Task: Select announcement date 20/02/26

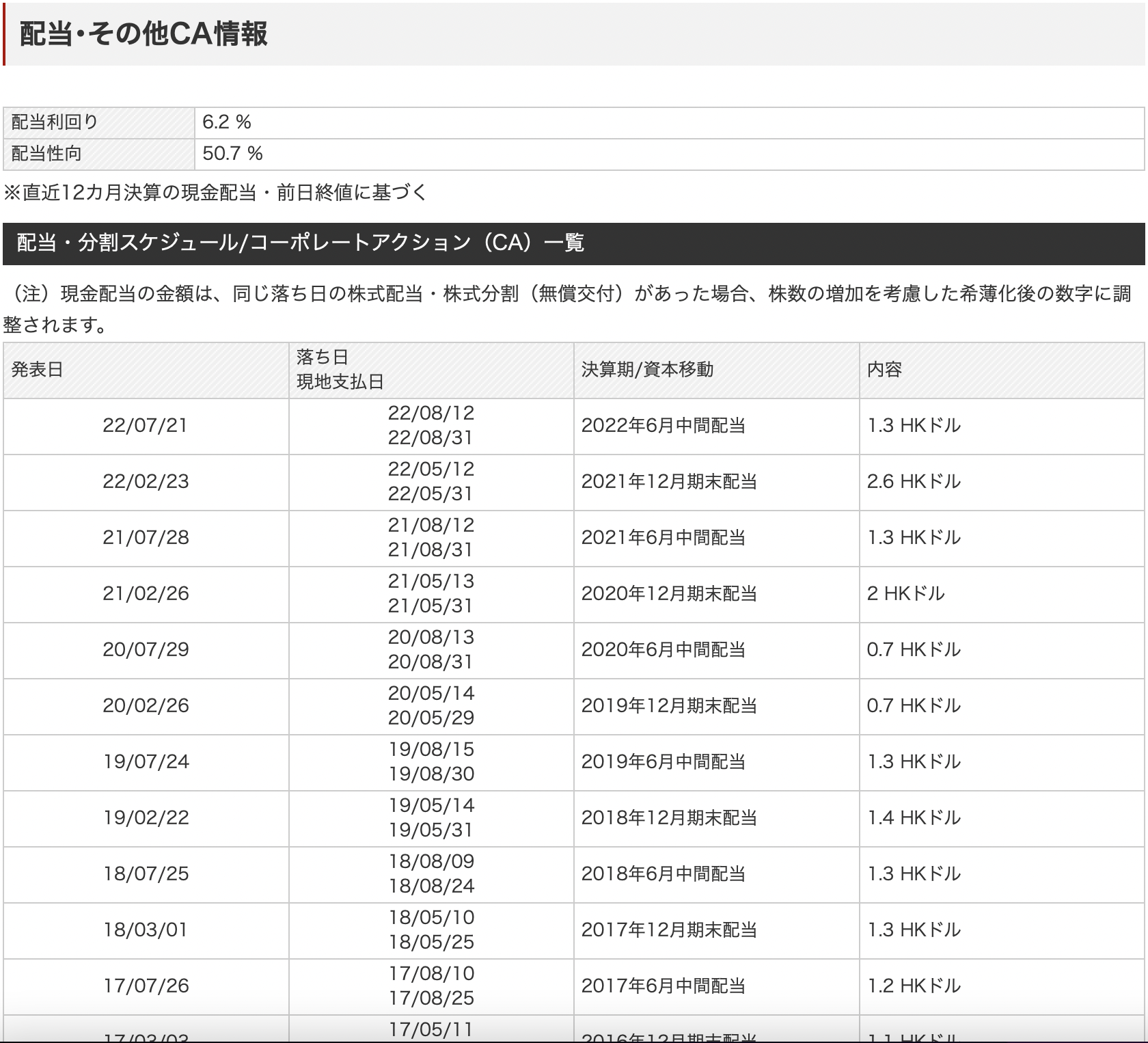Action: tap(146, 706)
